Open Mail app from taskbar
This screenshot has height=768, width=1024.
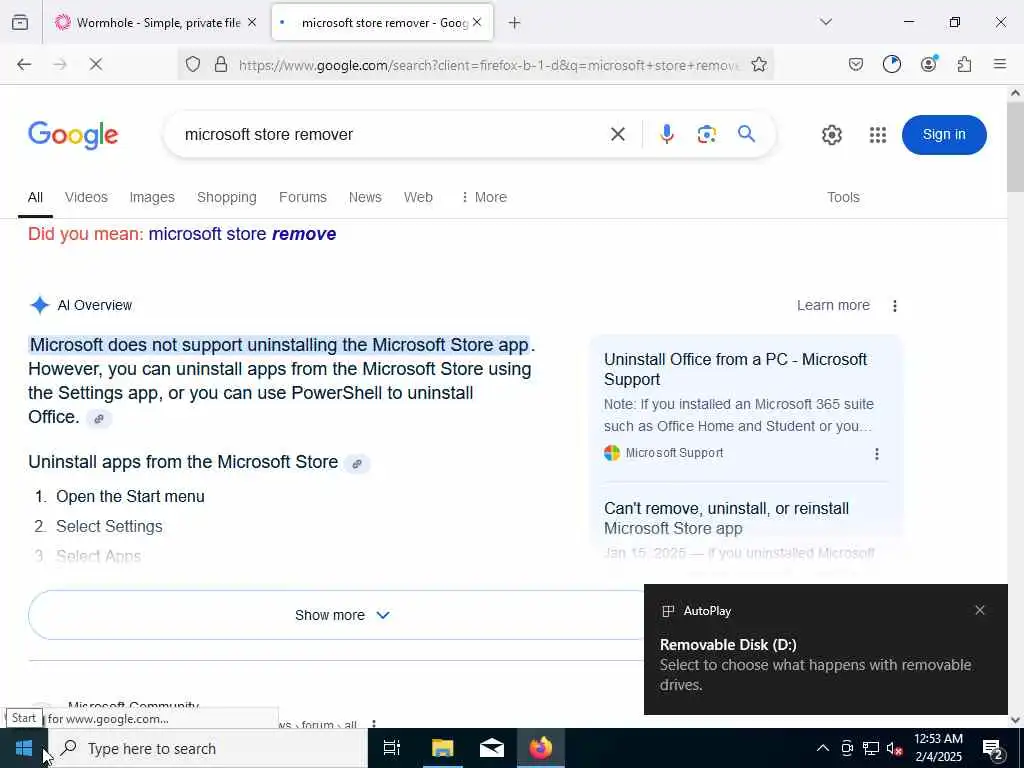492,748
